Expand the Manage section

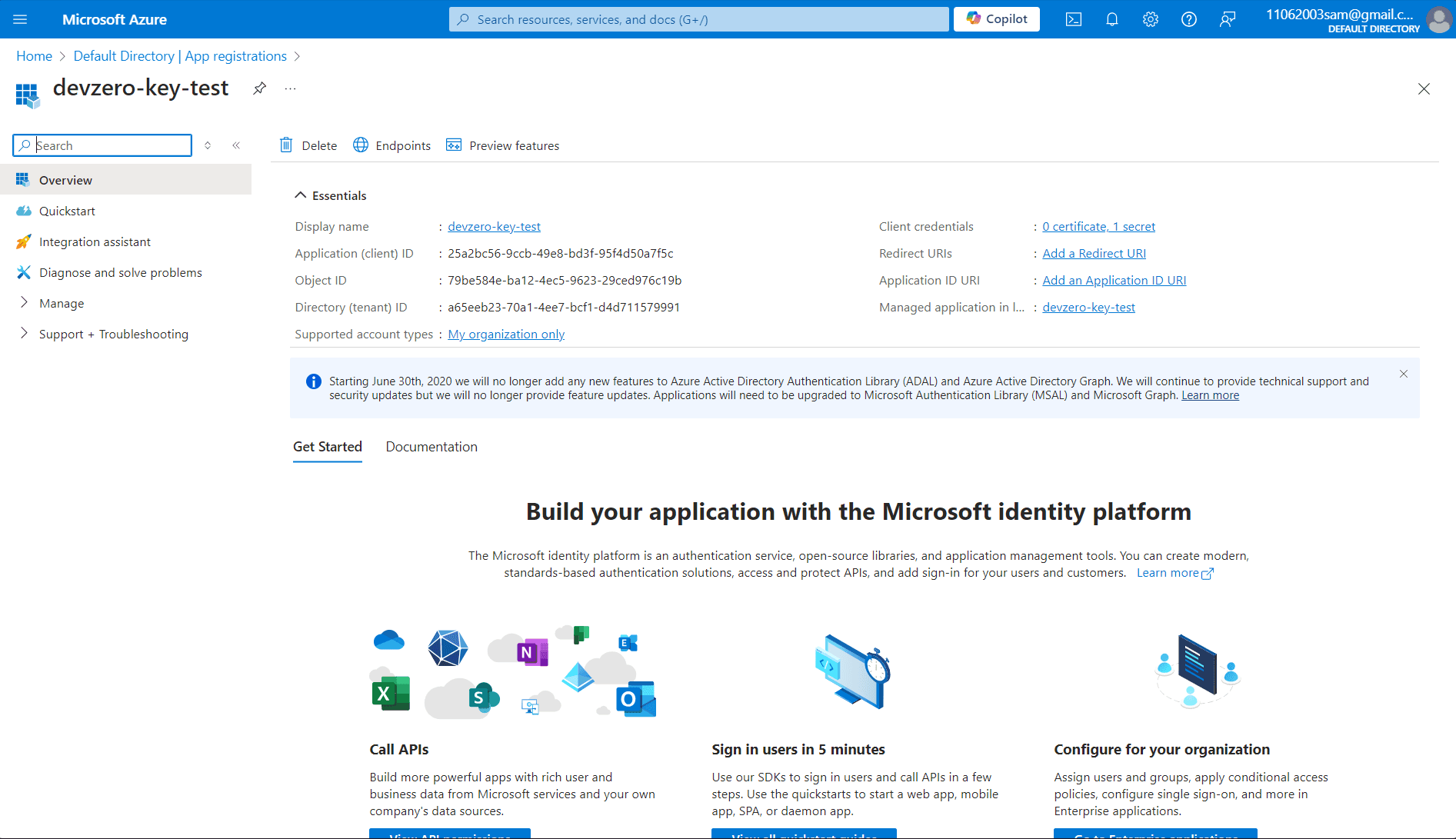pos(24,303)
